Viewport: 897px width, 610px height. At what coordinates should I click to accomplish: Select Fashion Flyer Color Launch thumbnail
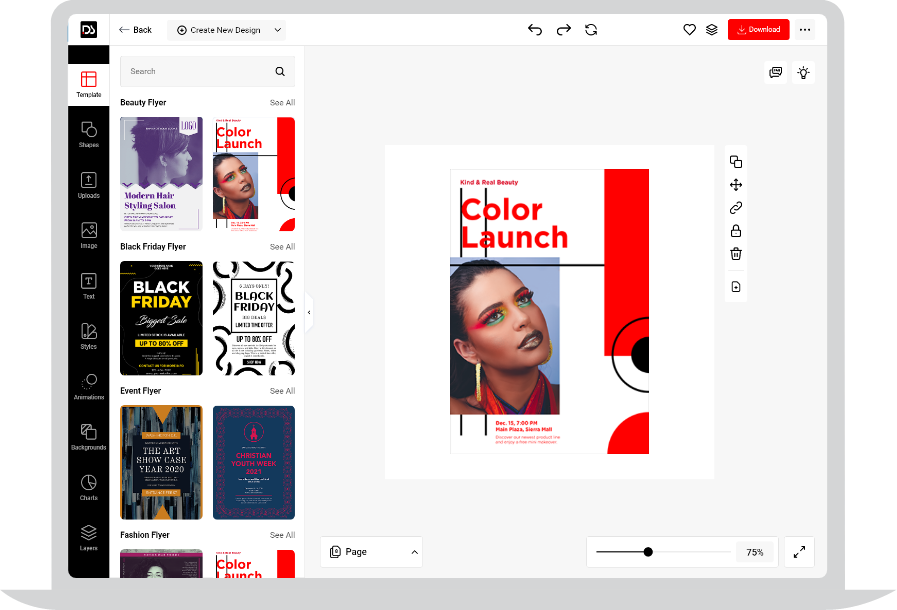tap(254, 564)
